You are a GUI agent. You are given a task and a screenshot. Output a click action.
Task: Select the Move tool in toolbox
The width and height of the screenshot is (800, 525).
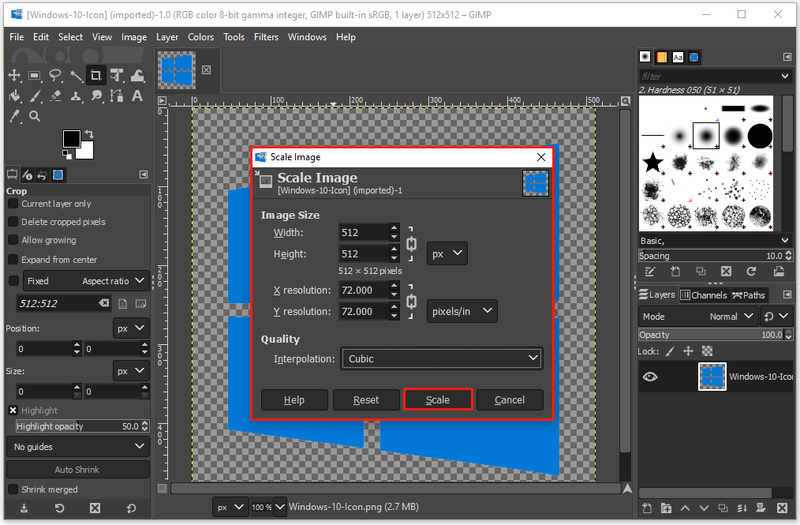(14, 76)
